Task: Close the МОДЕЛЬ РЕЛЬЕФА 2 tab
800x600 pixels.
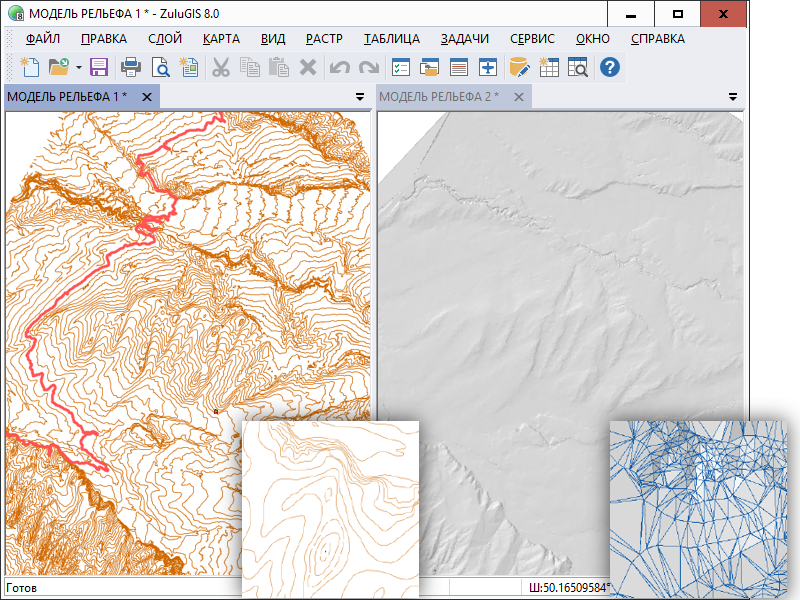Action: [518, 97]
